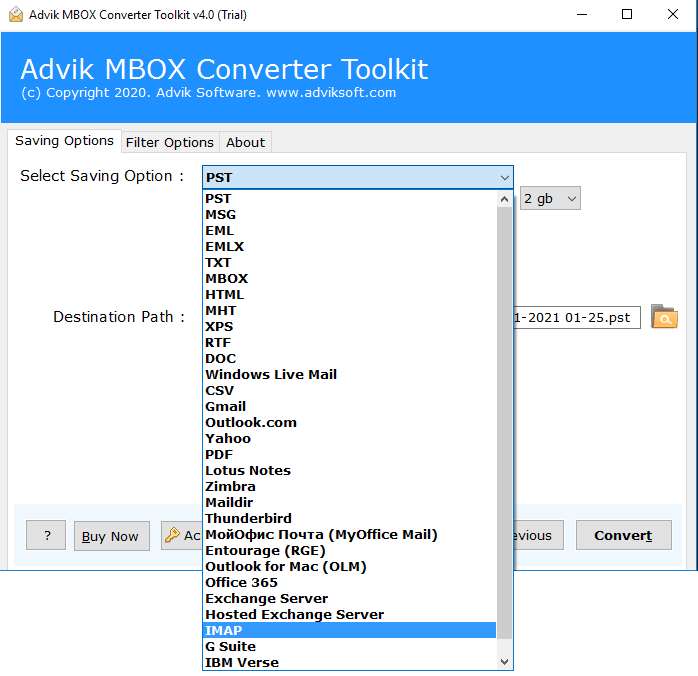Click the partially hidden Previous button
Viewport: 698px width, 676px height.
(x=538, y=535)
